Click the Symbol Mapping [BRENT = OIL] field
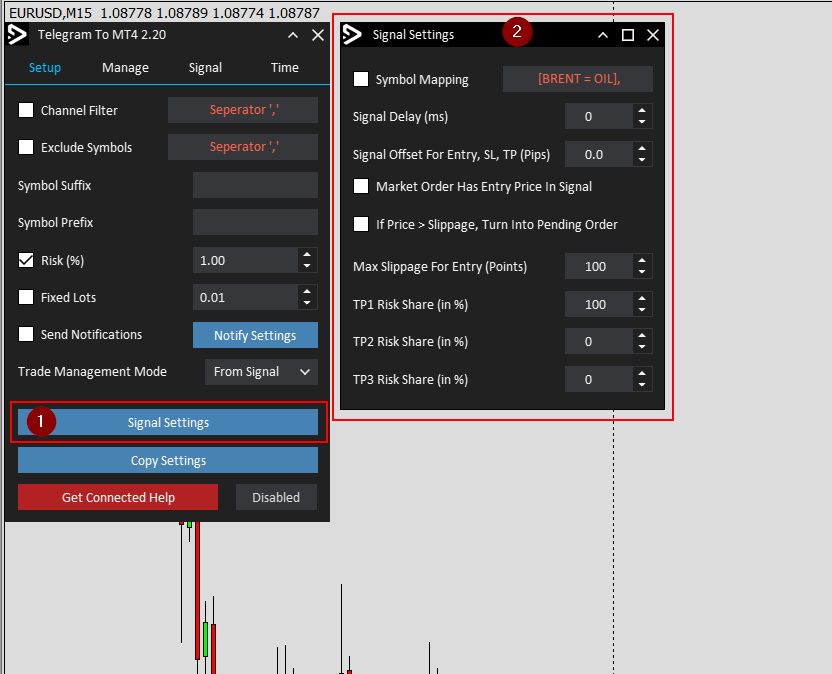 [x=578, y=79]
